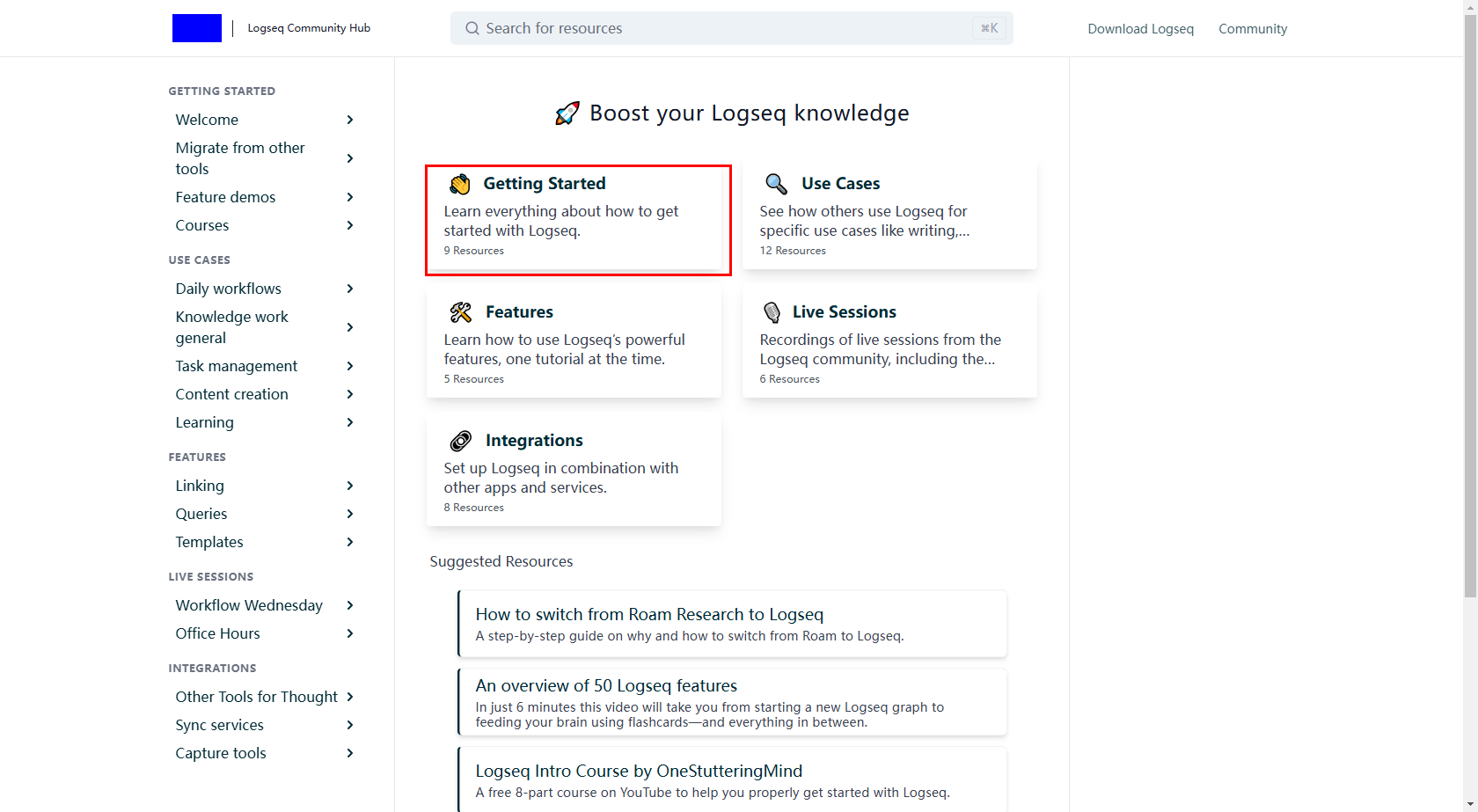The image size is (1478, 812).
Task: Click the microphone Live Sessions icon
Action: 772,312
